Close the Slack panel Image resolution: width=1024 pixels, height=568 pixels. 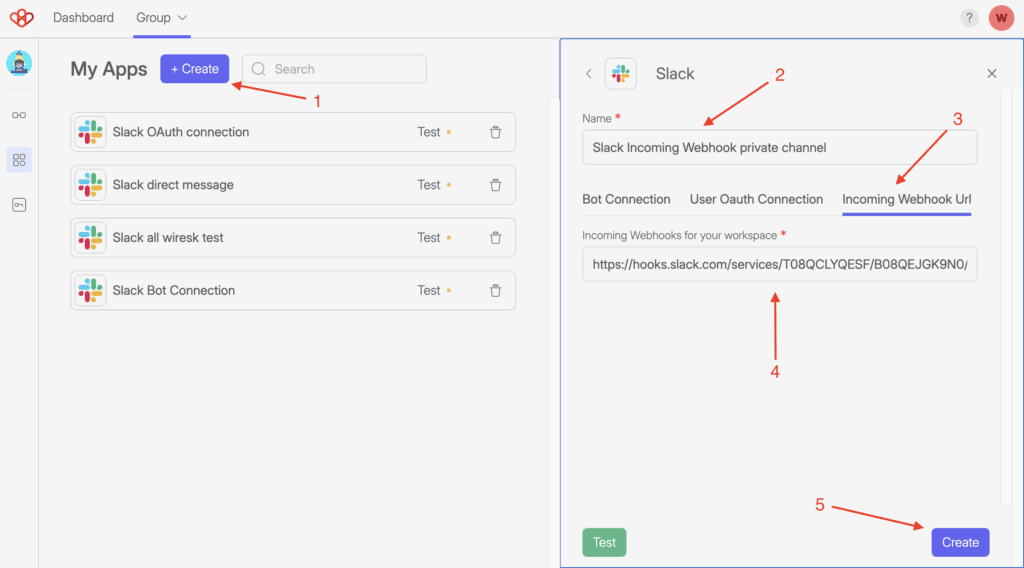point(991,74)
